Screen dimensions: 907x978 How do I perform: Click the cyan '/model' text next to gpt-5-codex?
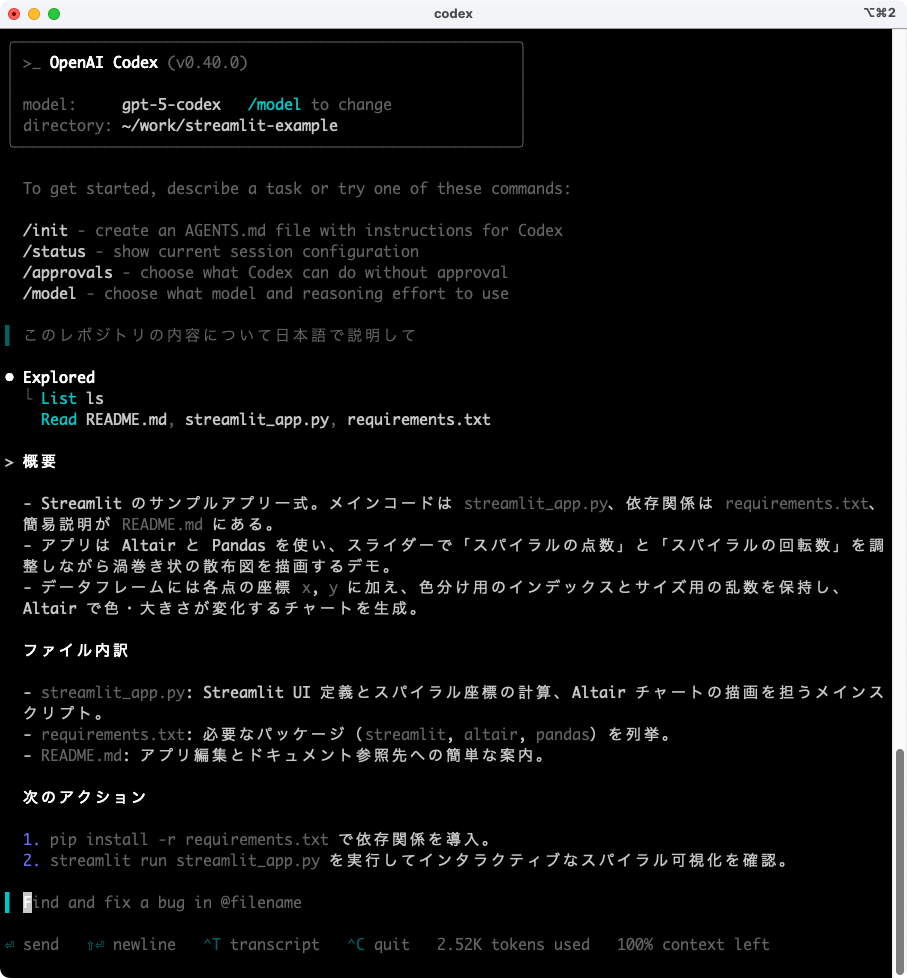coord(274,105)
